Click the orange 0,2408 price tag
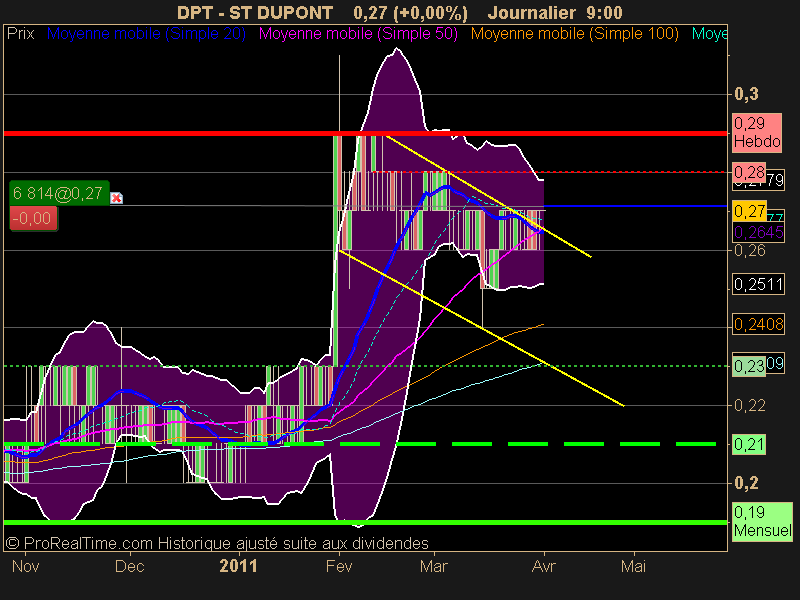800x600 pixels. [758, 324]
